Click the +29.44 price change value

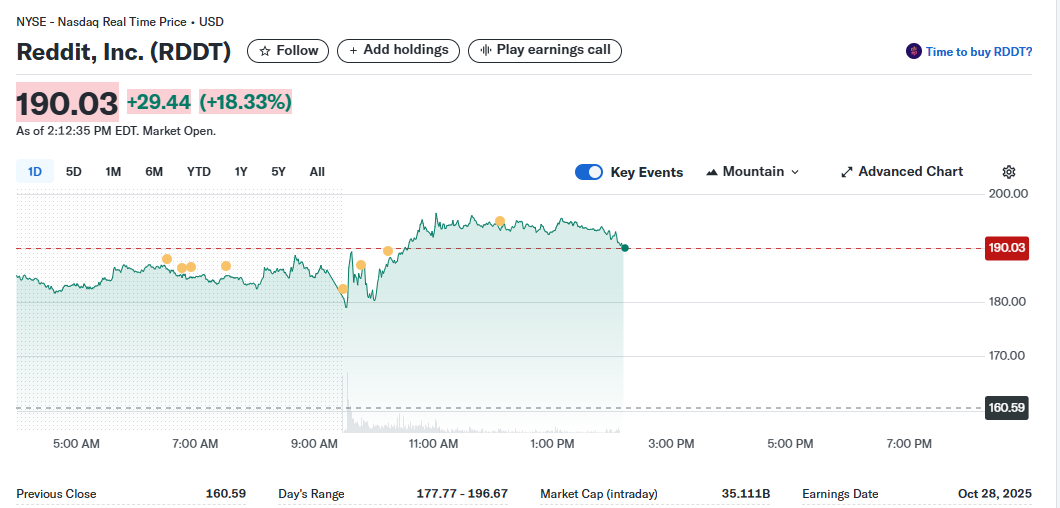click(x=159, y=102)
